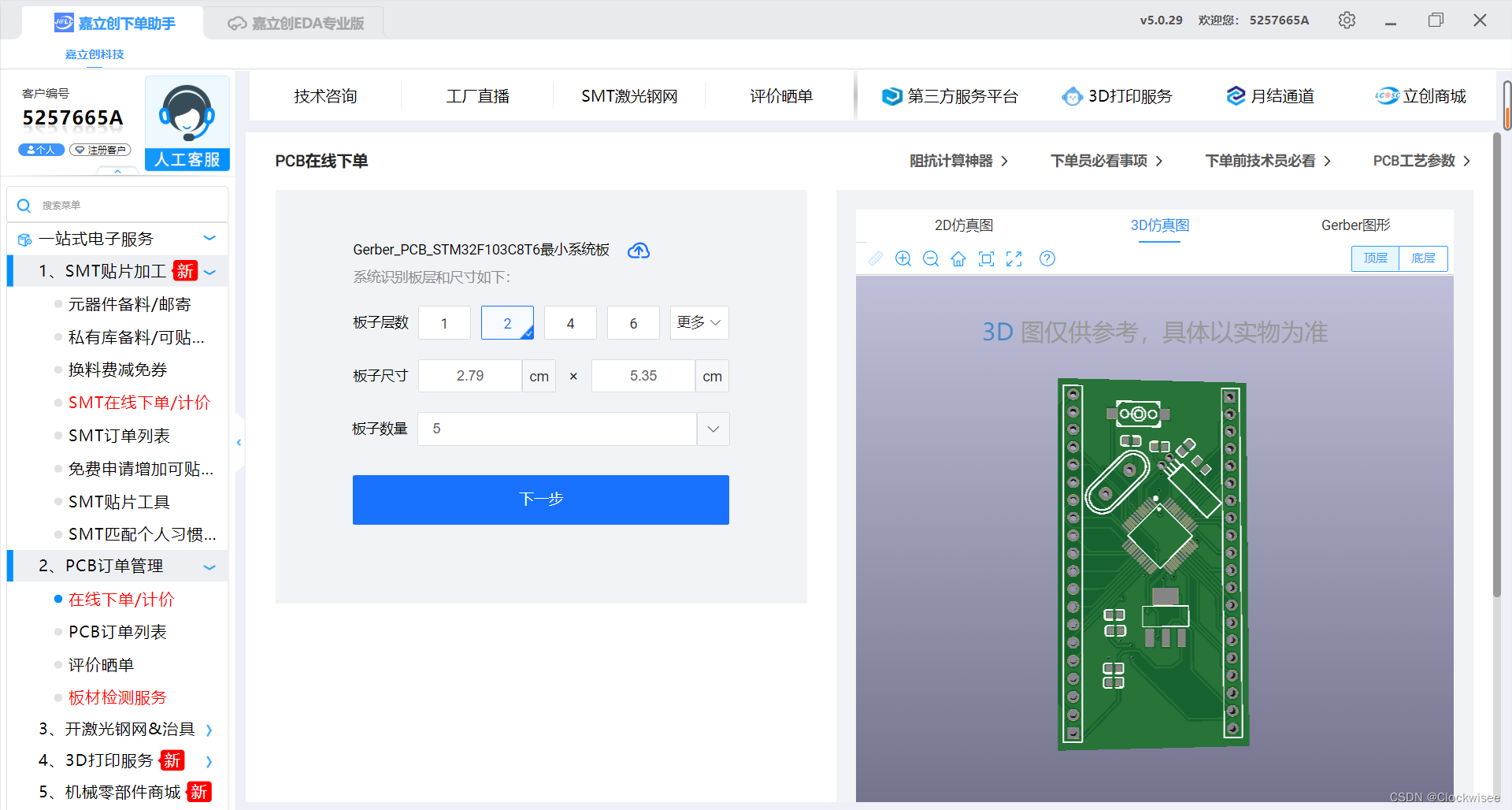
Task: Select 2 layer board option
Action: click(x=507, y=323)
